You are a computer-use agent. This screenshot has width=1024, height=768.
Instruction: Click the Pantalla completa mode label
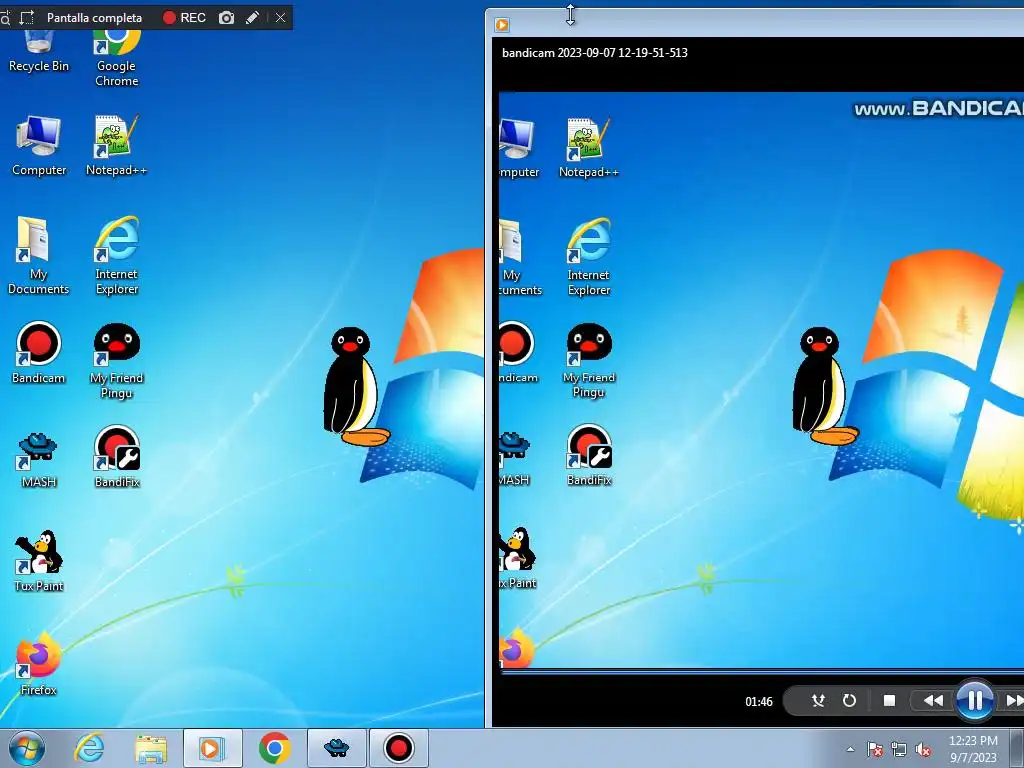(x=94, y=18)
